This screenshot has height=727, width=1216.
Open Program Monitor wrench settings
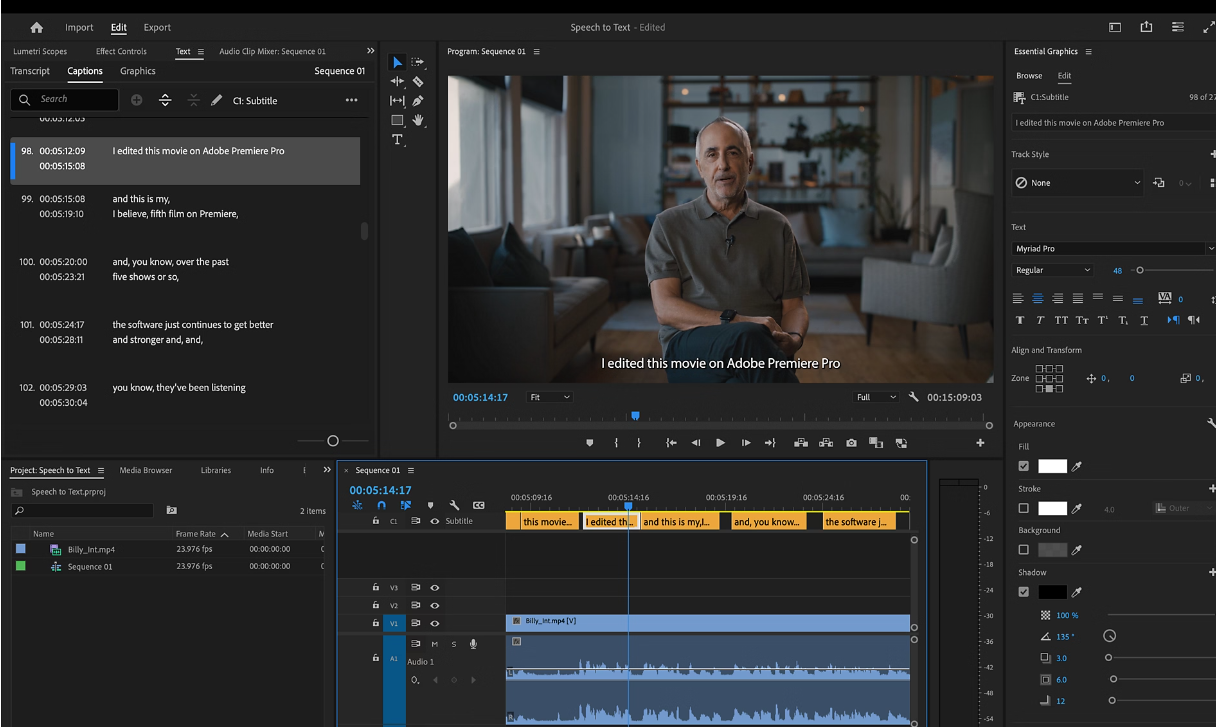tap(913, 397)
